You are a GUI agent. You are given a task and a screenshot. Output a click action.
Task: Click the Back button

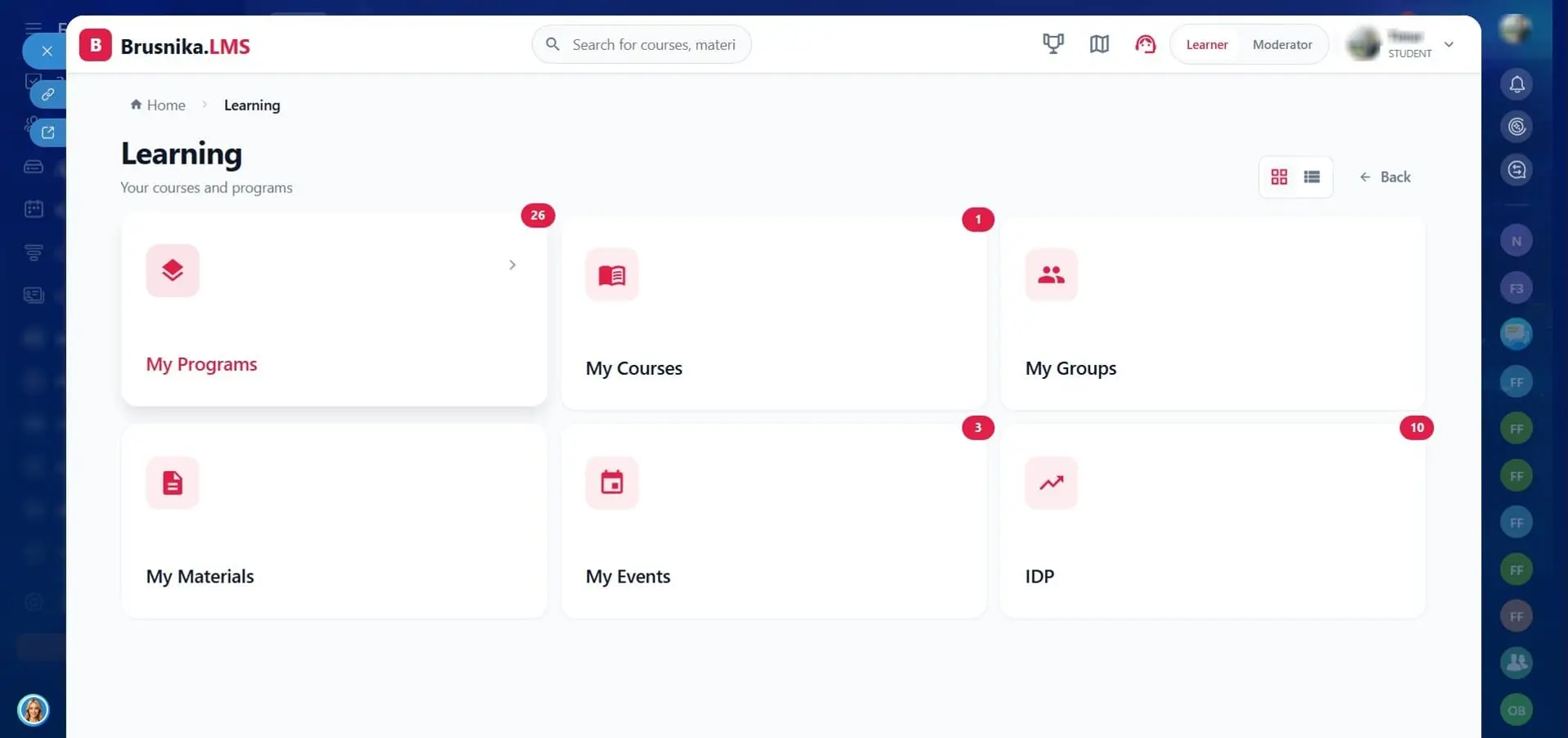1386,177
